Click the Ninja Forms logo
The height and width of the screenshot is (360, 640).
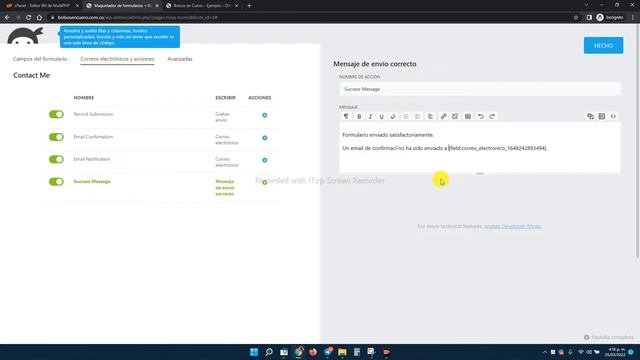[x=25, y=36]
